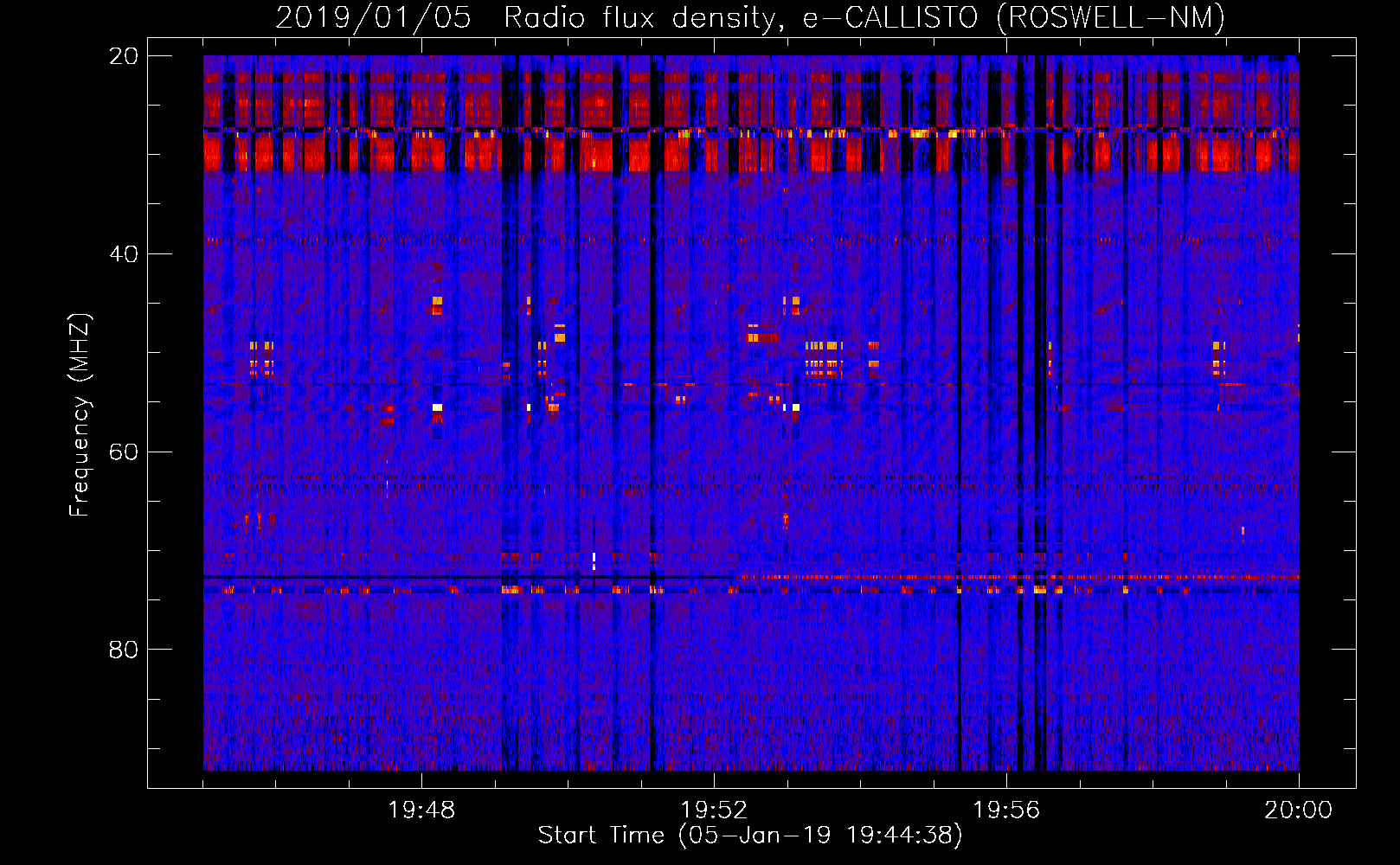Click the 19:52 time axis label
The width and height of the screenshot is (1400, 865).
(714, 811)
